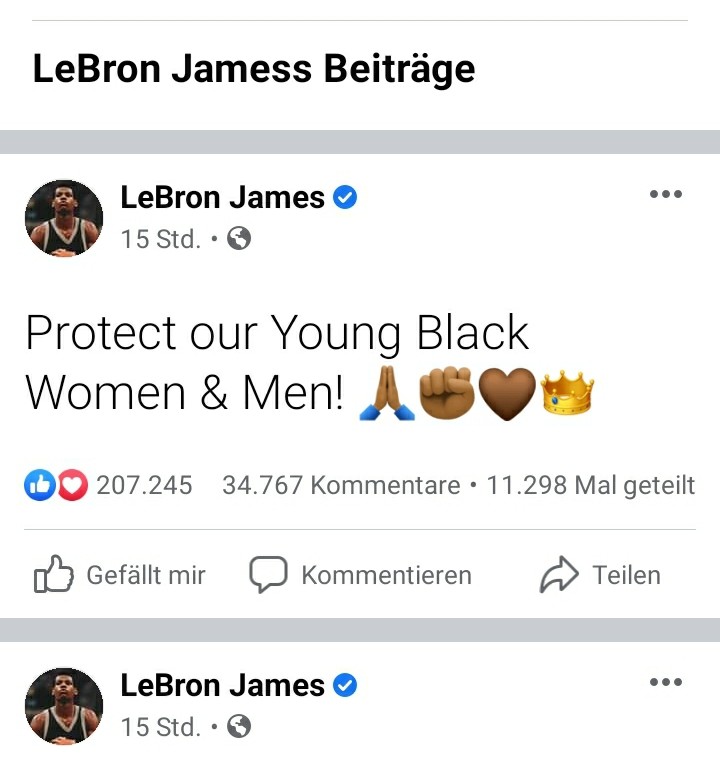This screenshot has width=720, height=777.
Task: Click the share arrow icon
Action: [x=558, y=574]
